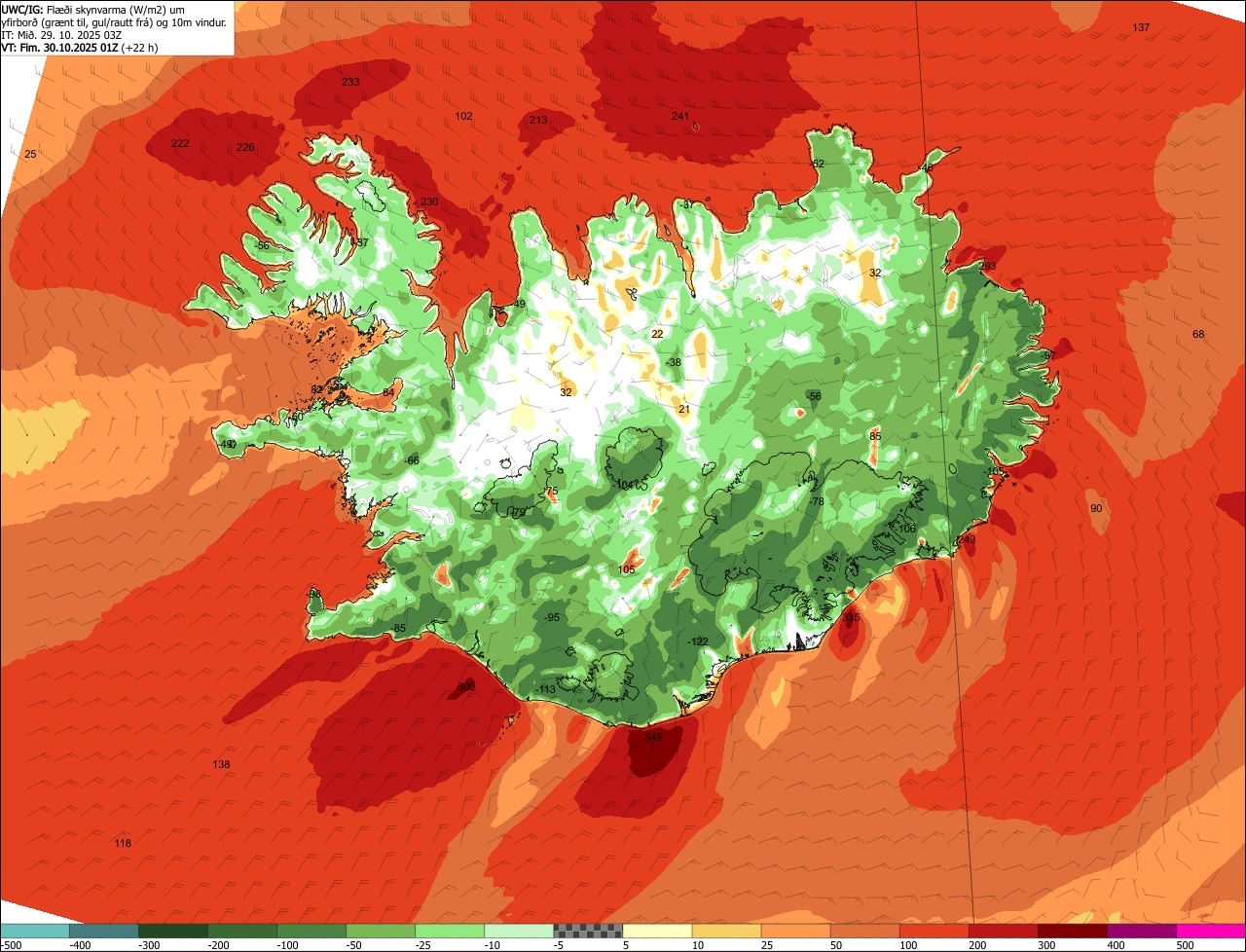Click the 309 value off the south coast
Image resolution: width=1246 pixels, height=952 pixels.
point(466,686)
